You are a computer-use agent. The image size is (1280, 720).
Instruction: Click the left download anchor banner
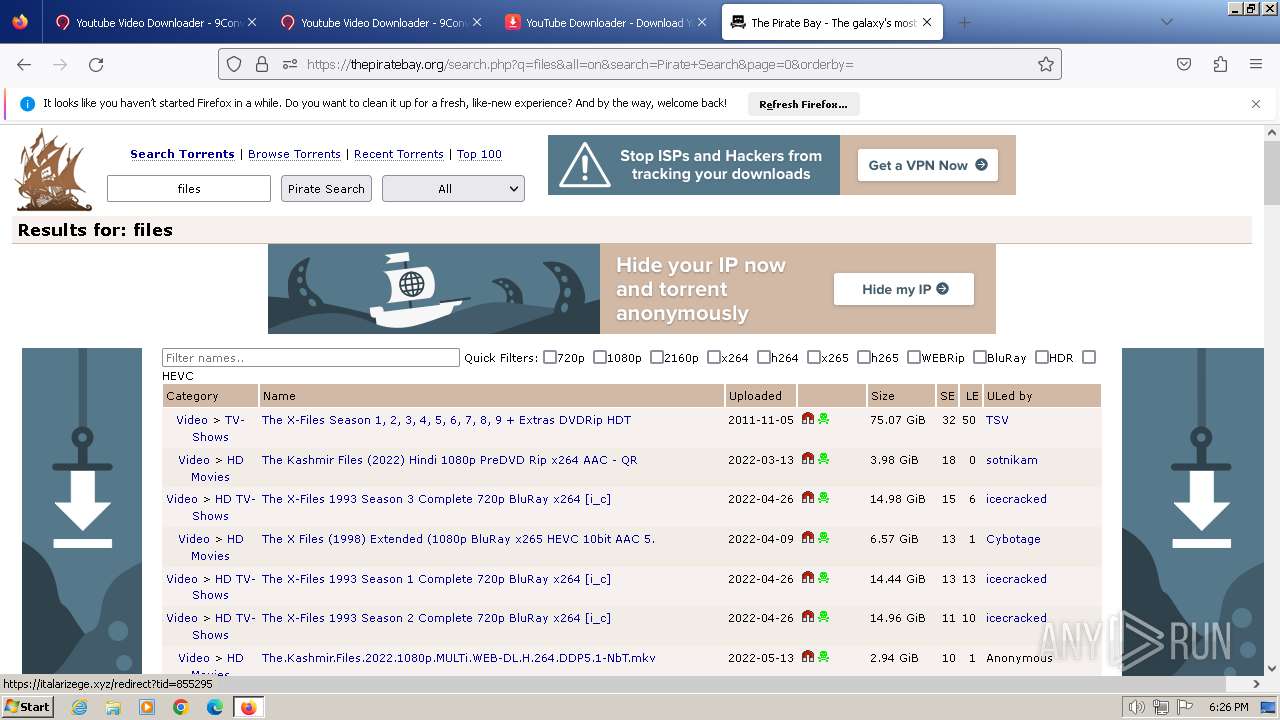(x=82, y=511)
